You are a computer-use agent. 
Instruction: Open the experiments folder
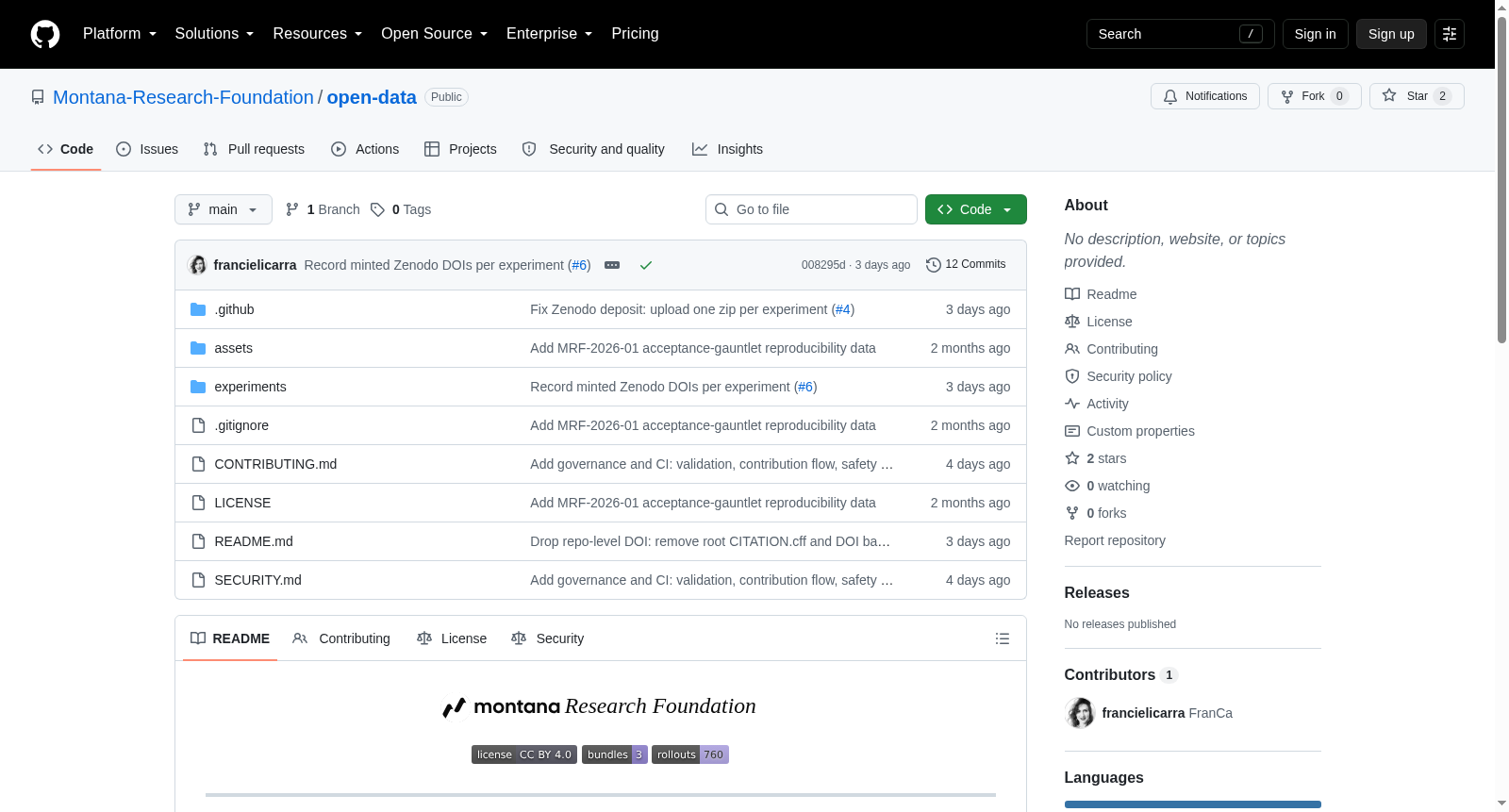click(250, 387)
